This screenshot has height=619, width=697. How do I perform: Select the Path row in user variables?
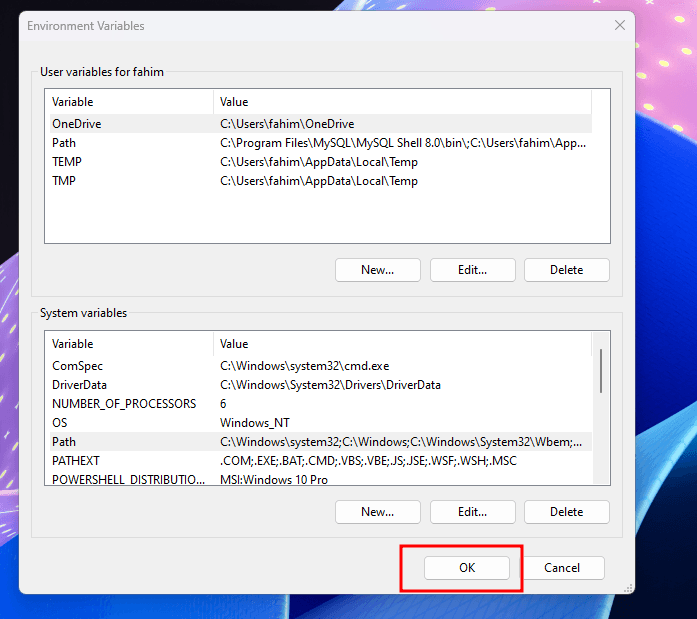(x=320, y=143)
